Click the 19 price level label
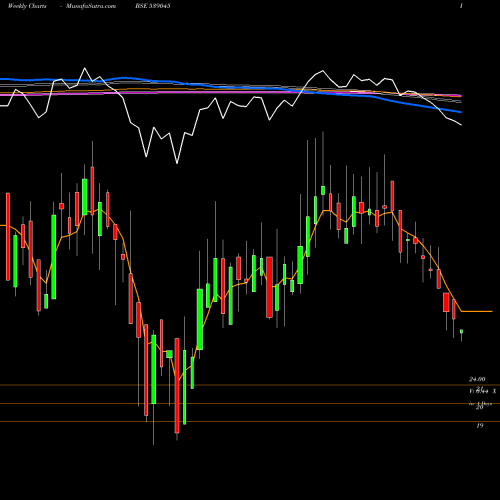Image resolution: width=500 pixels, height=500 pixels. (480, 426)
